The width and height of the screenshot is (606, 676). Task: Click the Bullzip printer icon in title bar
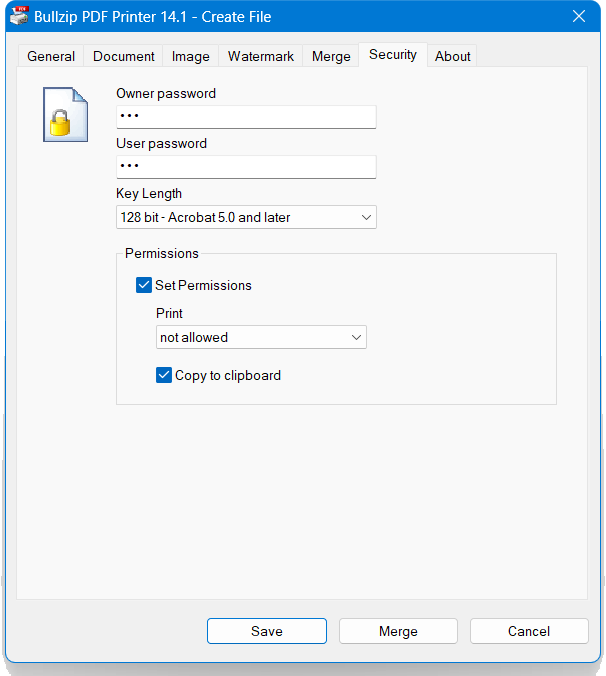click(19, 16)
